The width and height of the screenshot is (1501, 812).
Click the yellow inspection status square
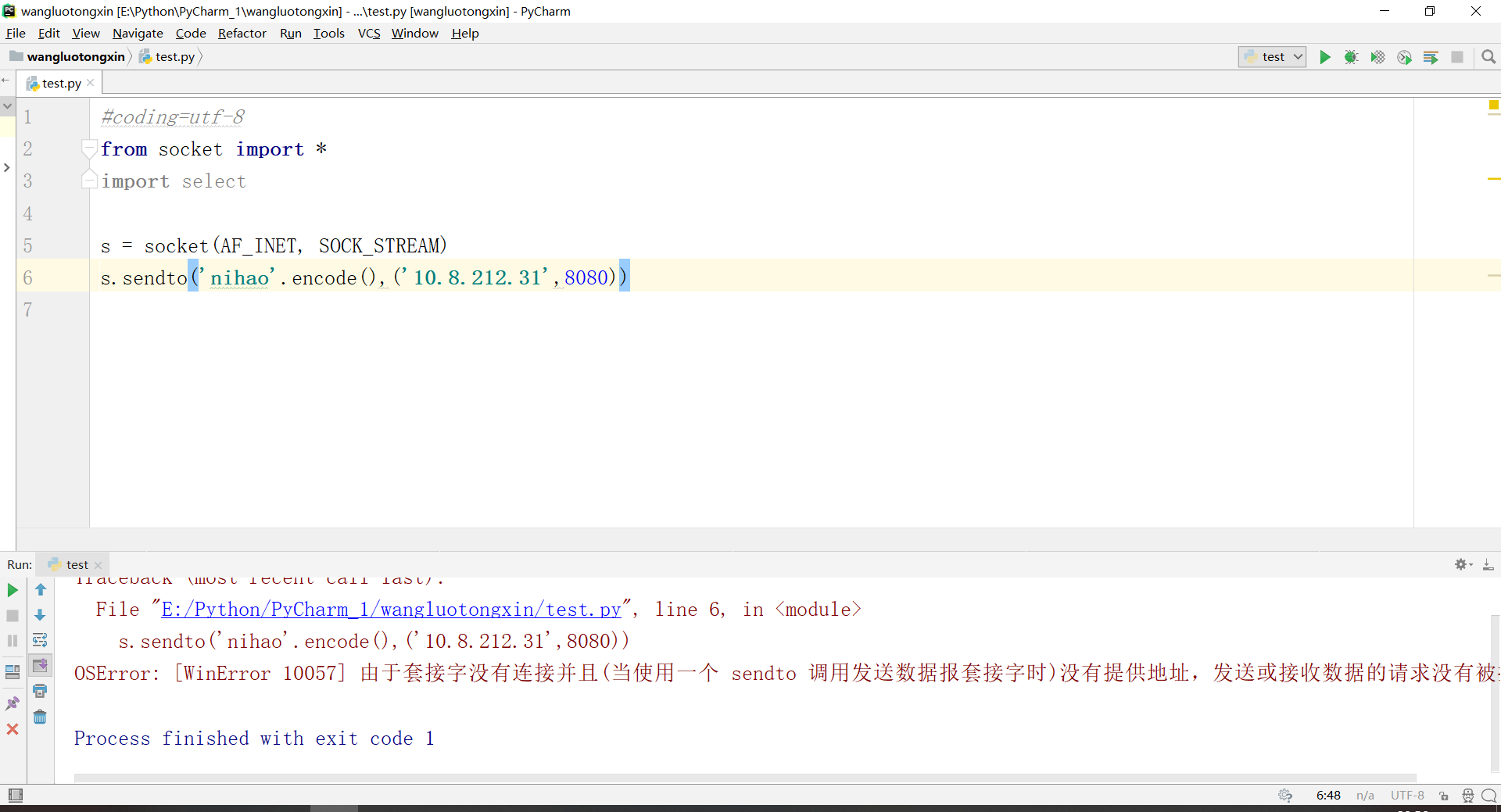[x=1493, y=105]
